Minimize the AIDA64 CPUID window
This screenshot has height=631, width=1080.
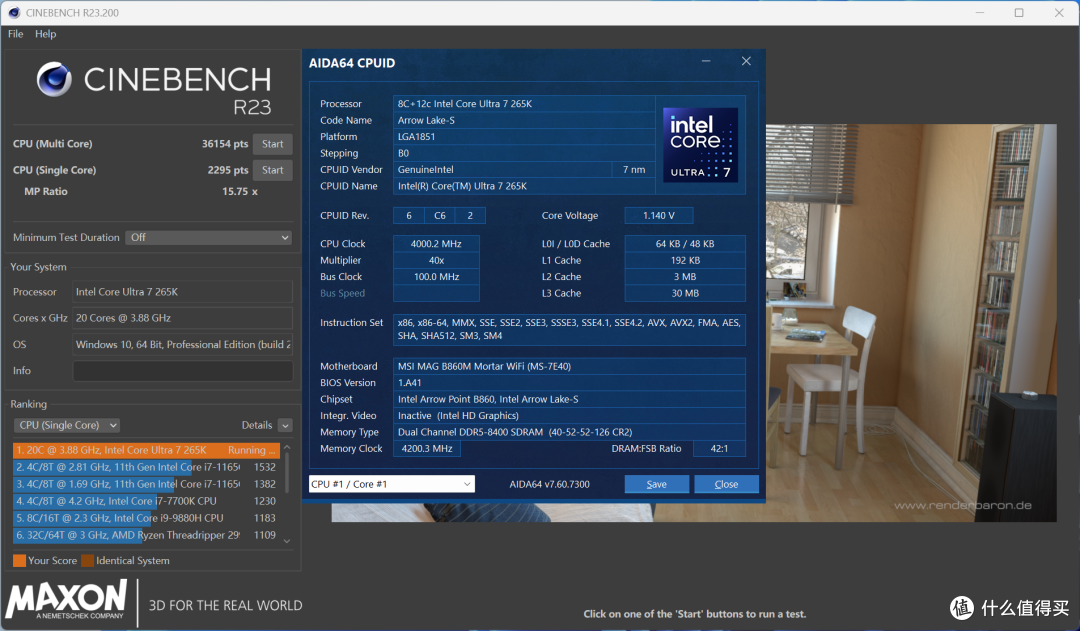click(x=706, y=61)
